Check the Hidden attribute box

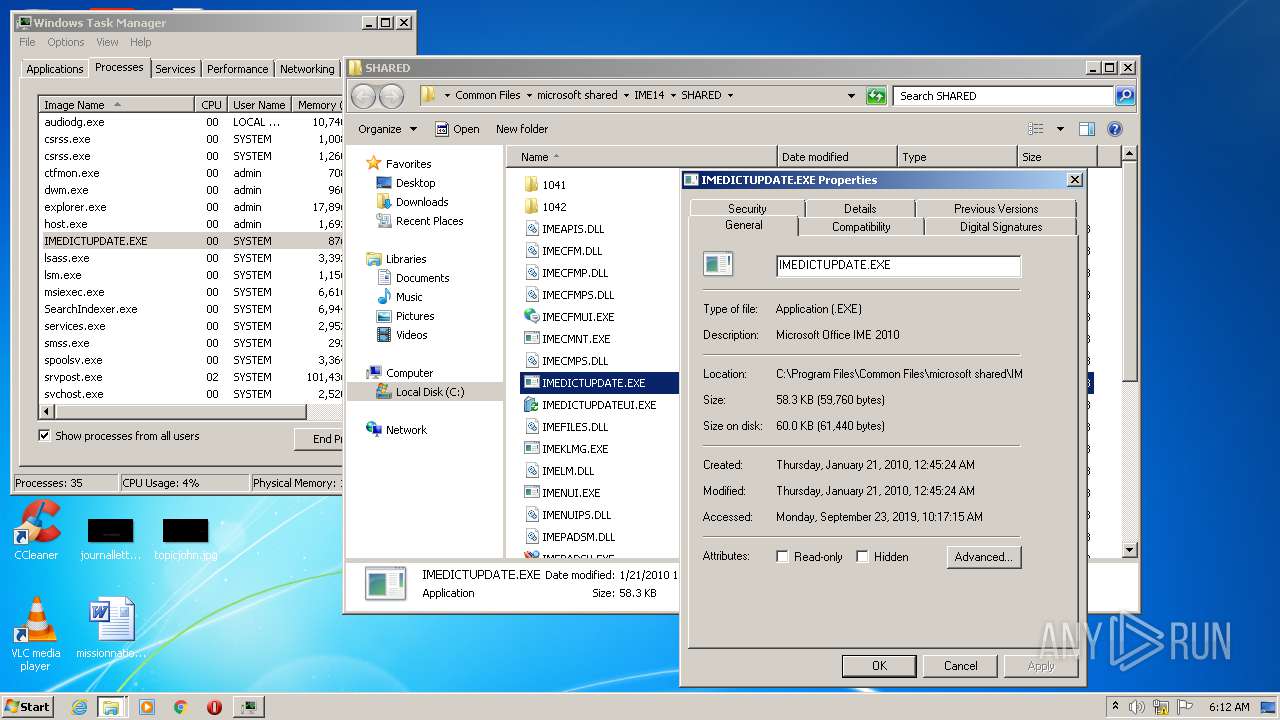coord(862,557)
